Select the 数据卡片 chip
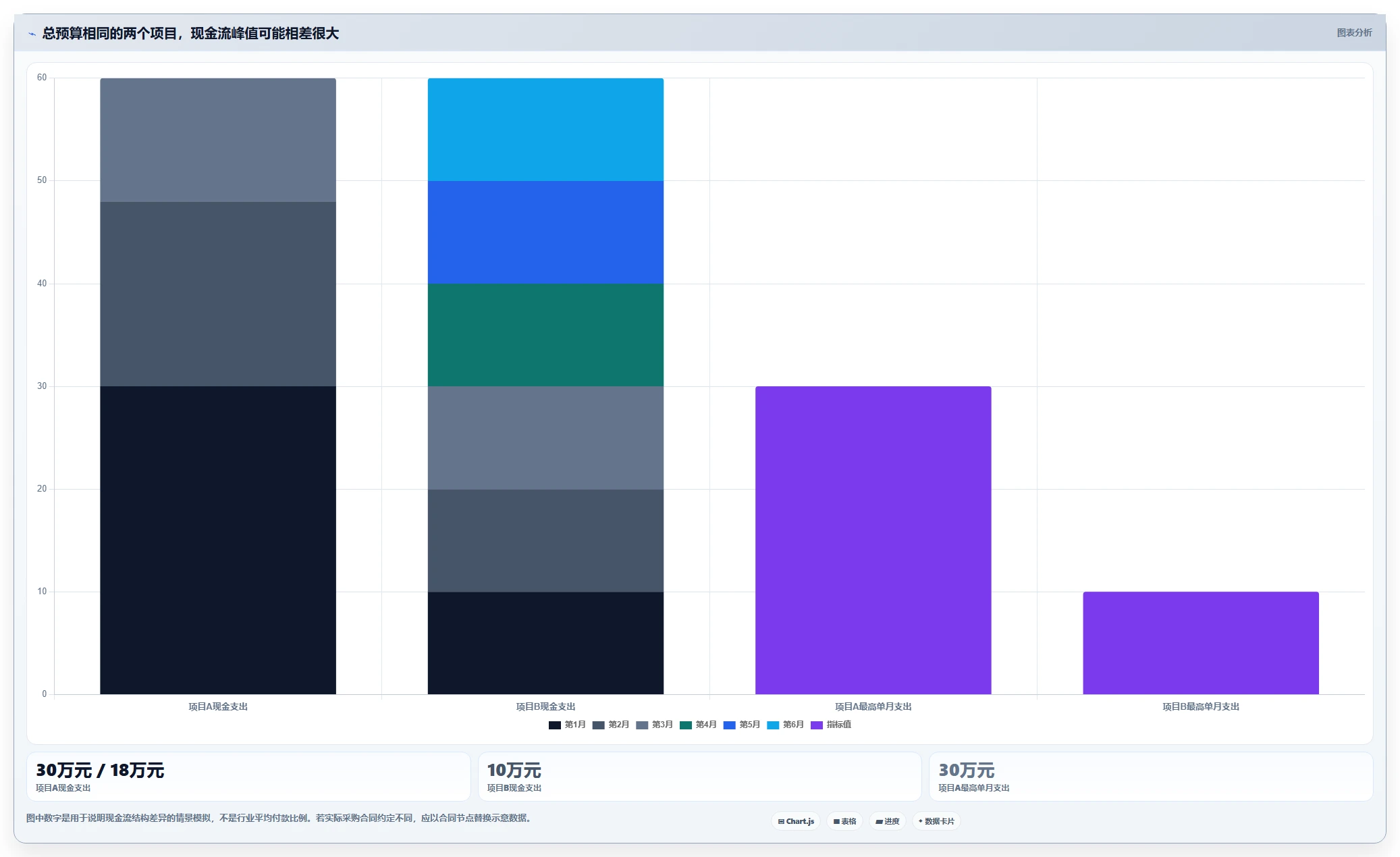Screen dimensions: 1400x857 point(936,821)
